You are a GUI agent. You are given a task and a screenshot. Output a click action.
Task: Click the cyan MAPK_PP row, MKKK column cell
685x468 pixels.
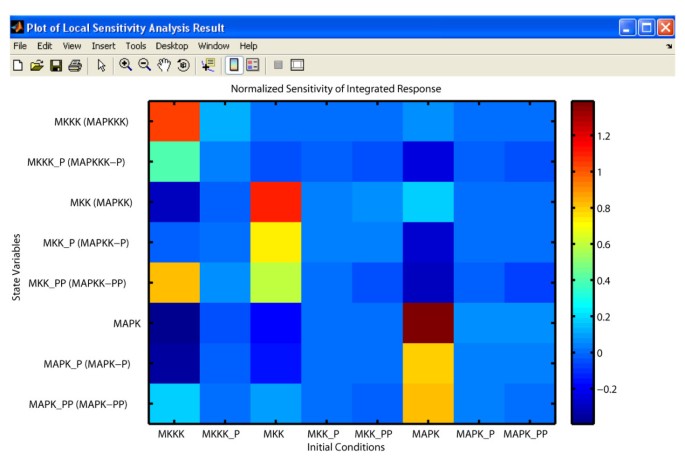pyautogui.click(x=175, y=403)
